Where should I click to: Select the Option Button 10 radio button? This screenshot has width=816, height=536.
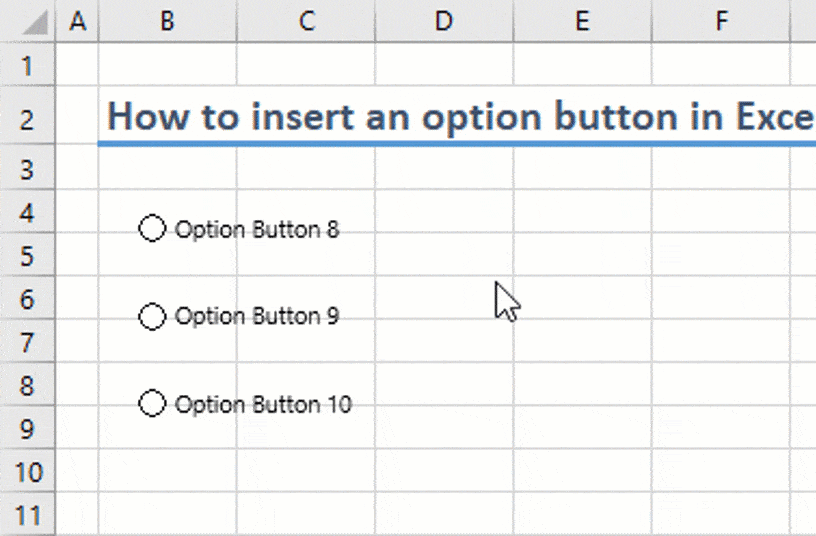tap(152, 404)
